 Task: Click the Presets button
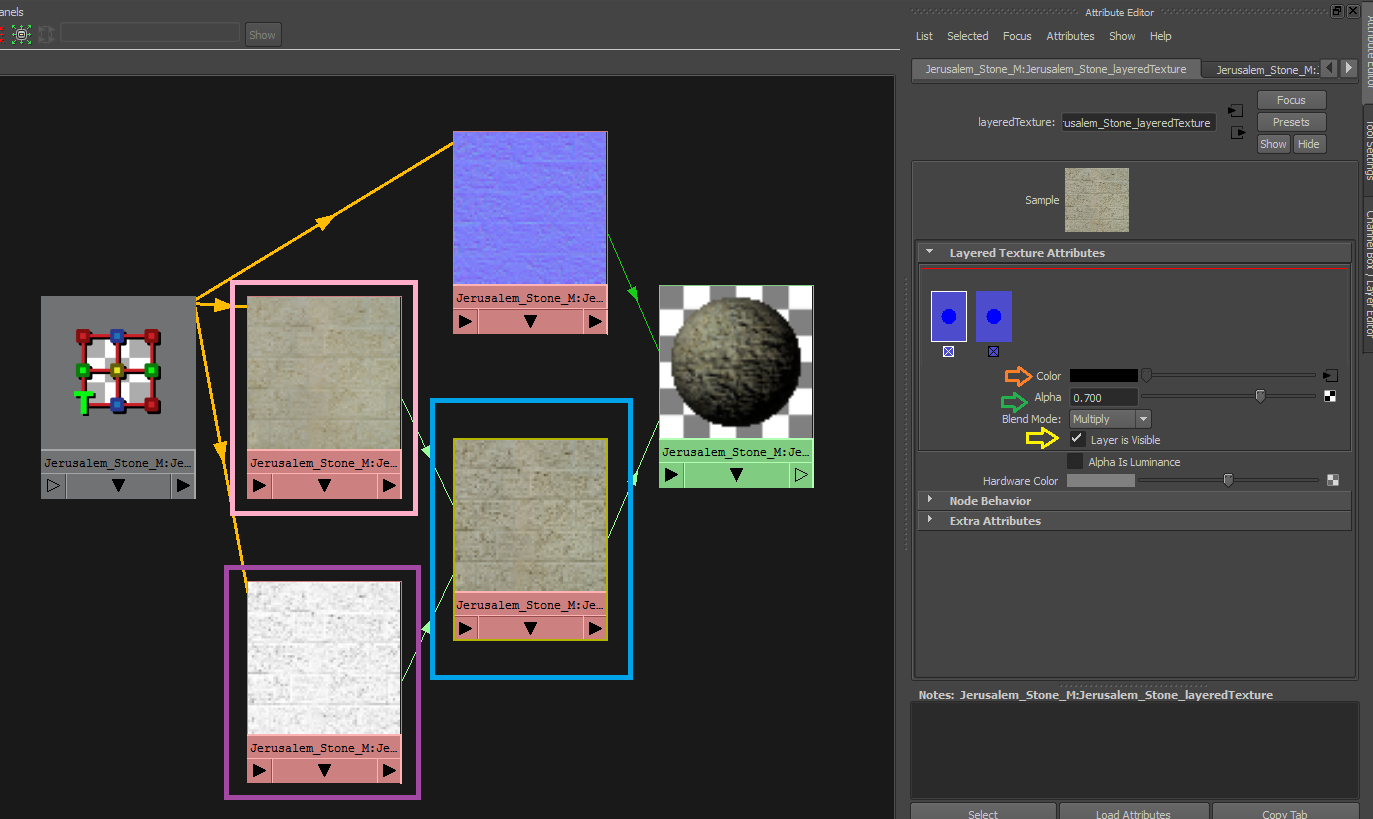[x=1290, y=122]
